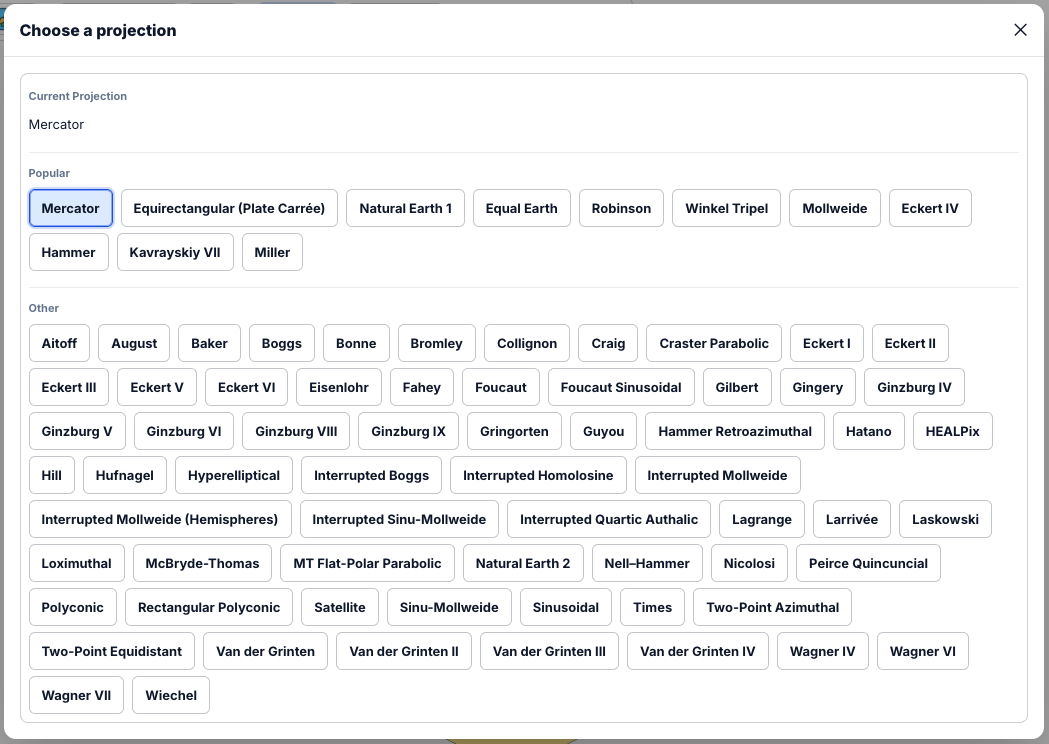The image size is (1049, 744).
Task: Pick the Natural Earth 1 projection
Action: point(405,208)
